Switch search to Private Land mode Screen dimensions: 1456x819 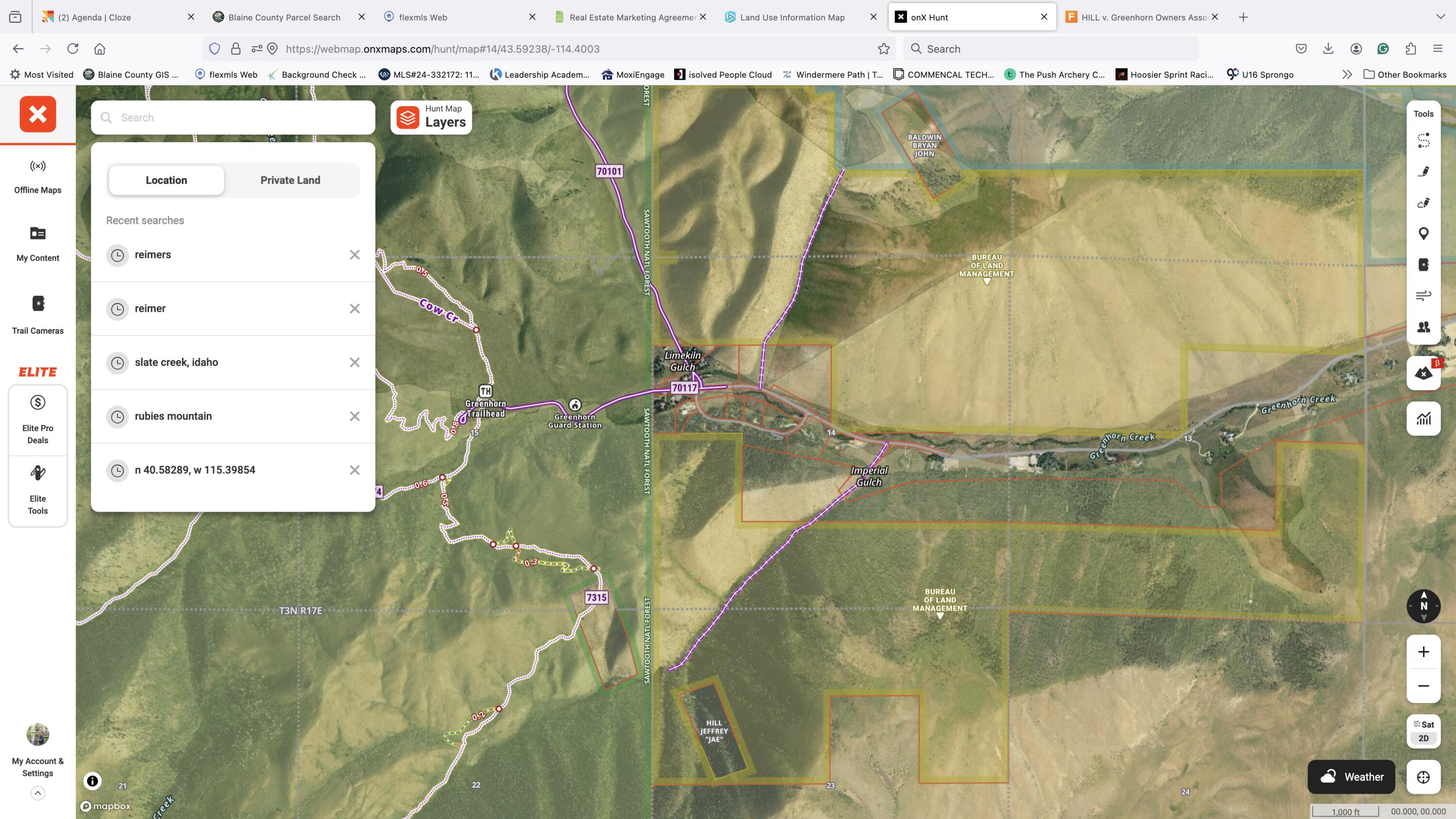coord(290,180)
